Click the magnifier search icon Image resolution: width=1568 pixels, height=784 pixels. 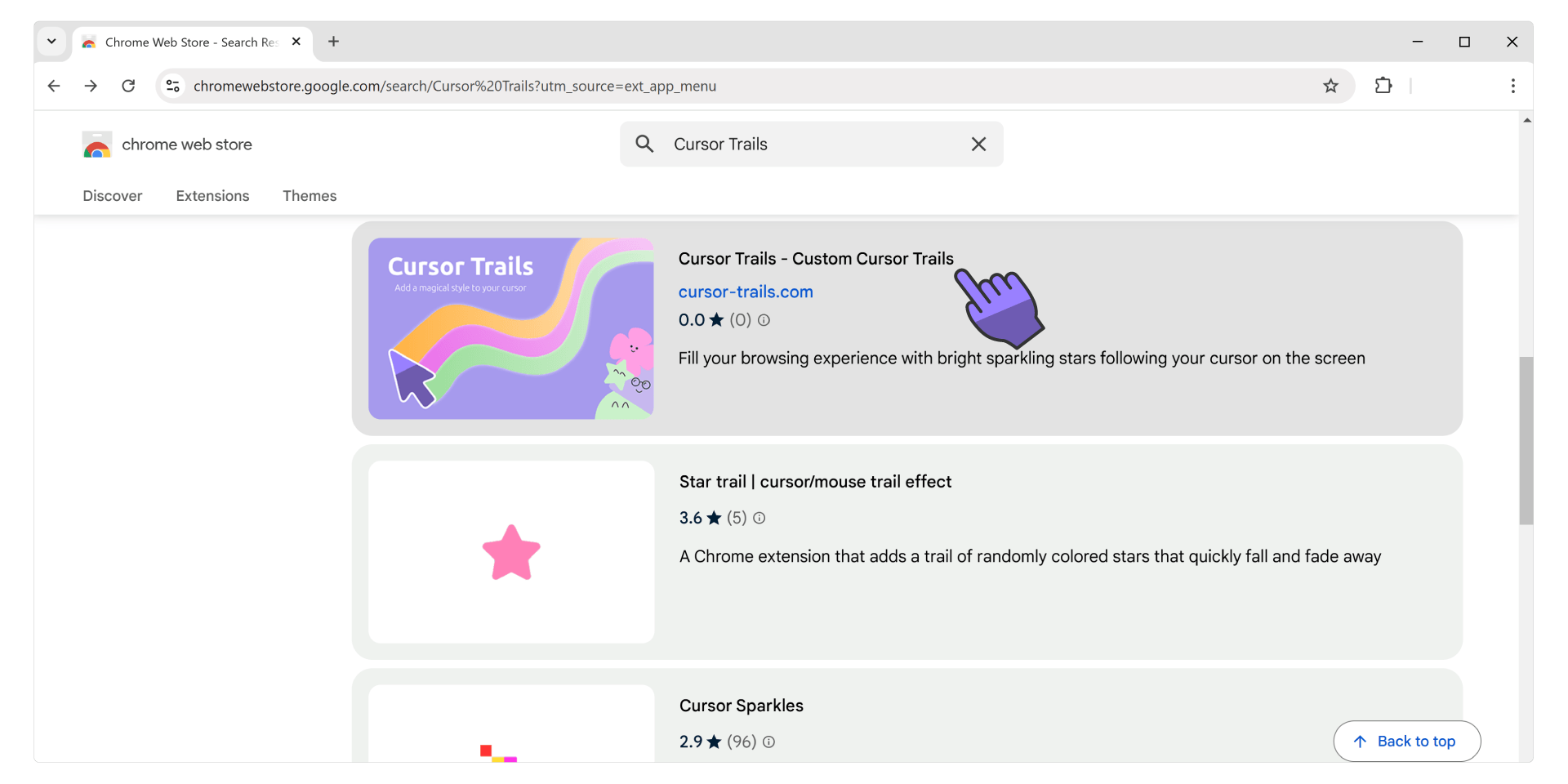pyautogui.click(x=644, y=144)
